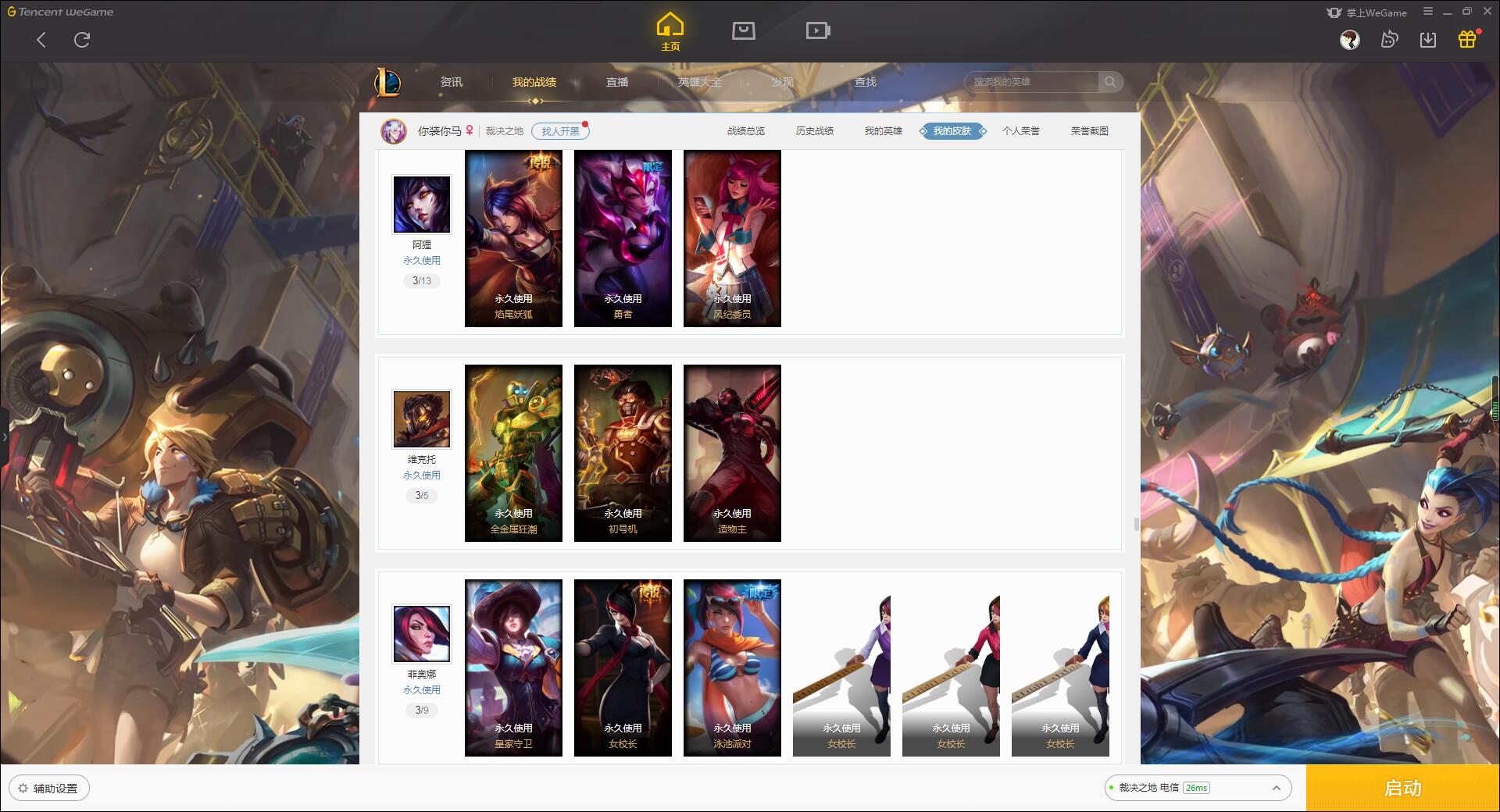Select 维克托 champion portrait
The image size is (1500, 812).
click(x=422, y=419)
